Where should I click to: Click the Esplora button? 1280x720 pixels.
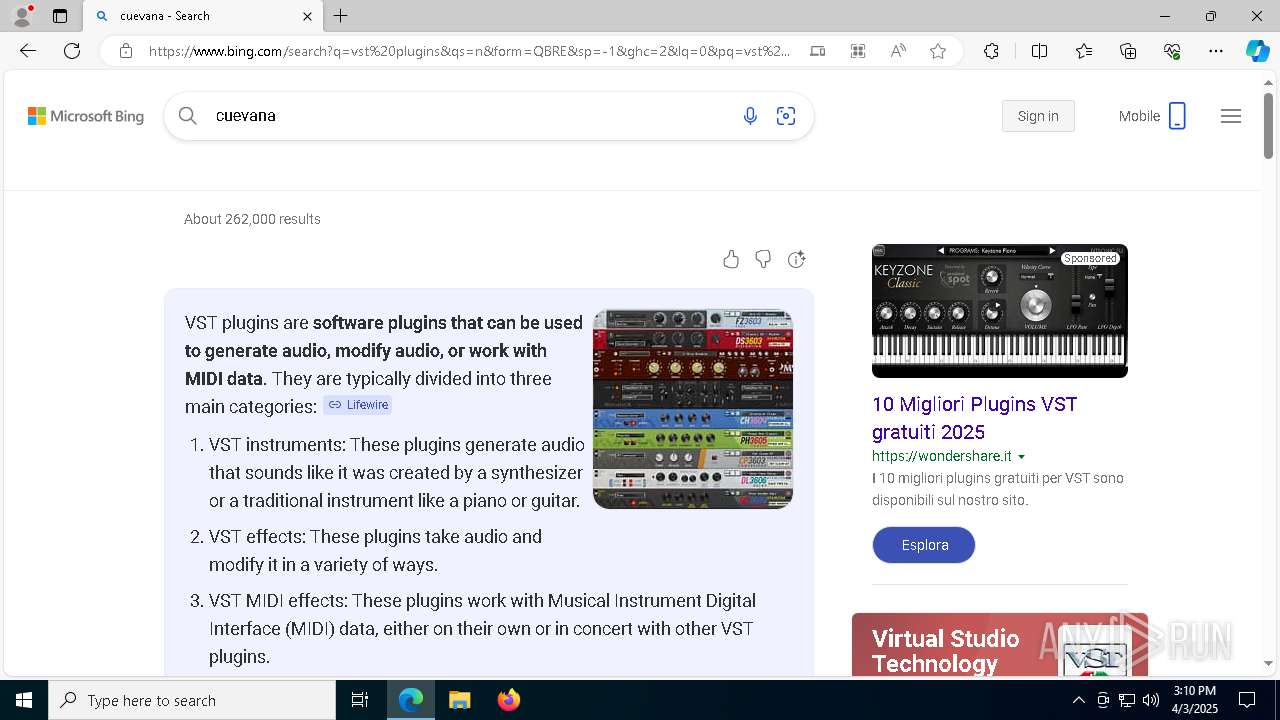[924, 545]
